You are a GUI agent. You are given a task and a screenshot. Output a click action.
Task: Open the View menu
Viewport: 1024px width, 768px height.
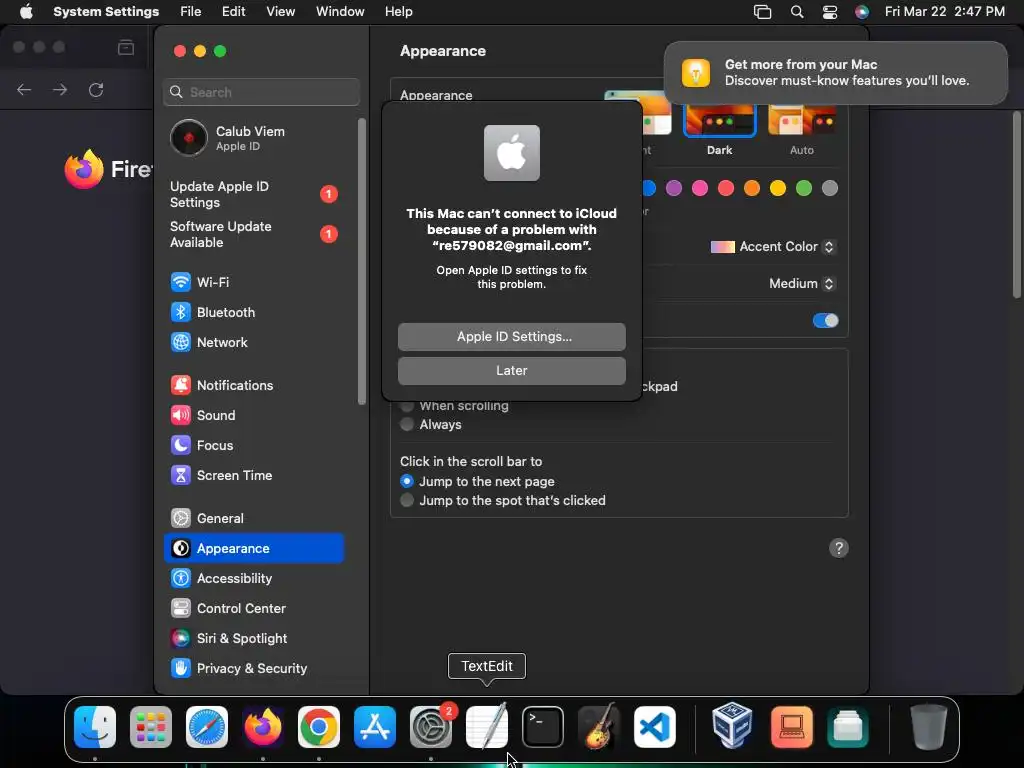click(281, 12)
